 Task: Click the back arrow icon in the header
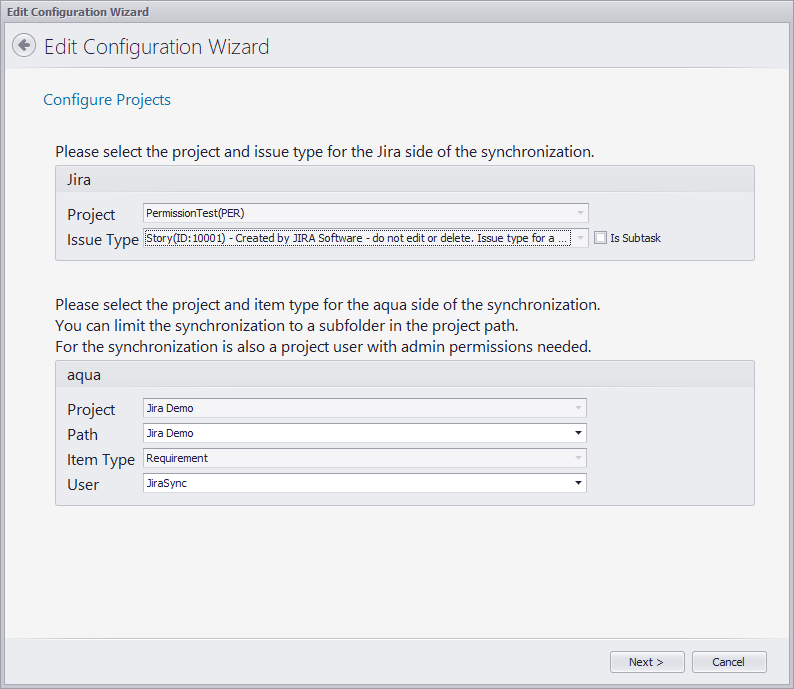[24, 46]
